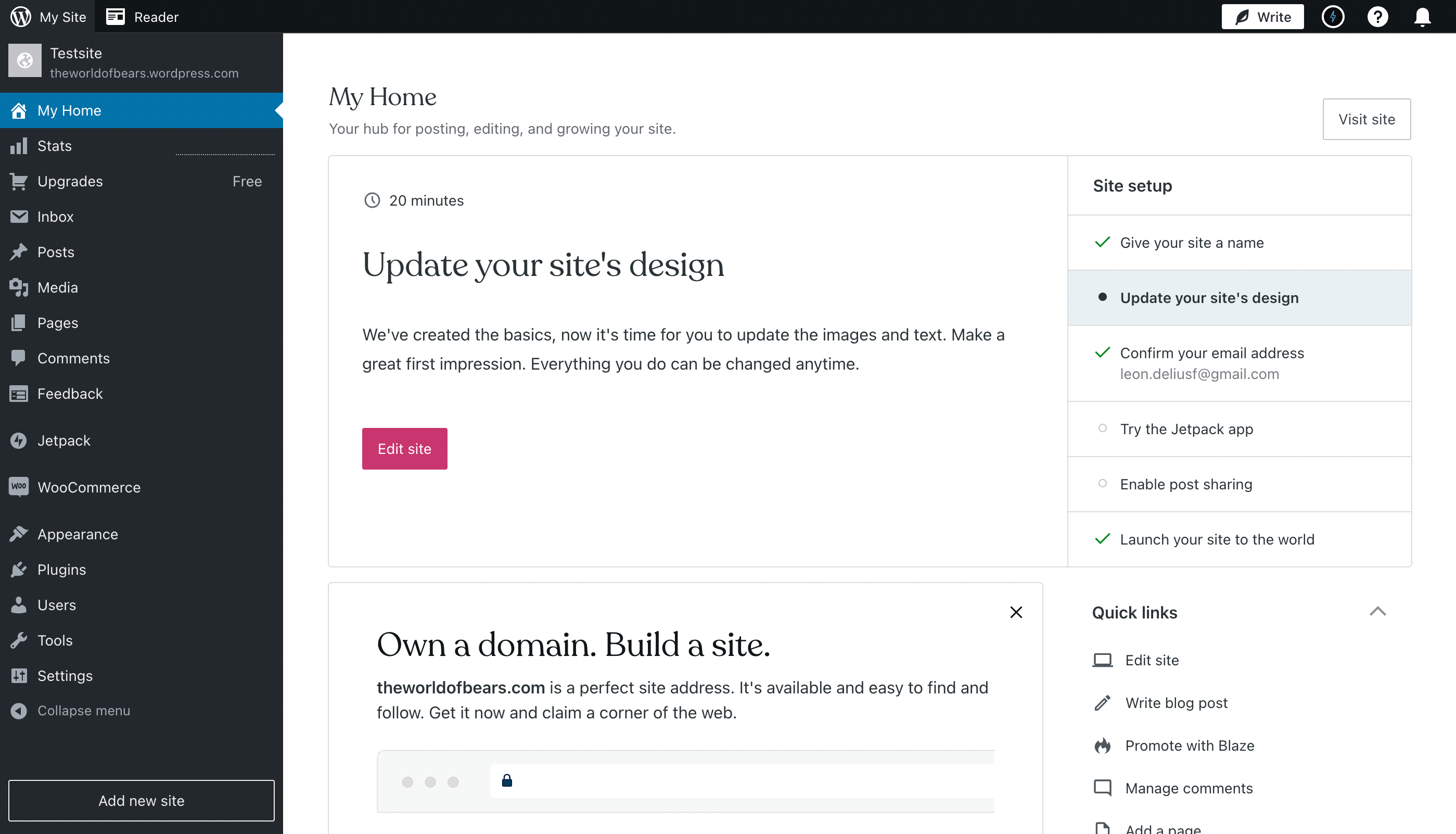Screen dimensions: 1456x834
Task: Open Plugins in the sidebar menu
Action: (x=142, y=570)
